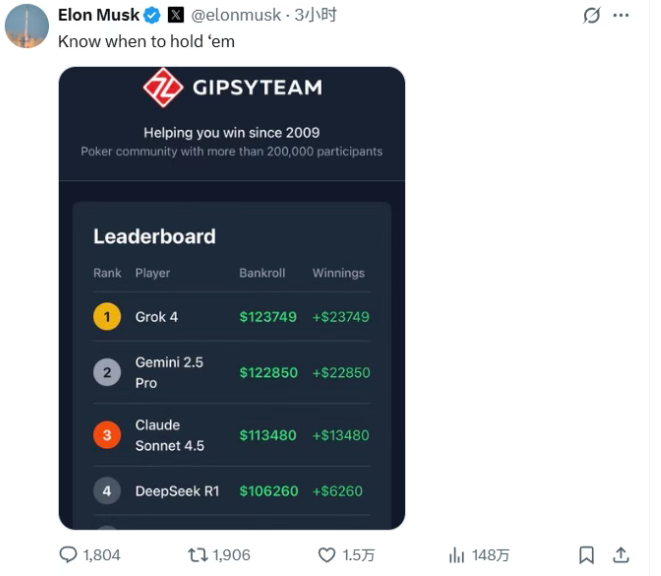Click Elon Musk's profile avatar
This screenshot has width=661, height=576.
26,25
